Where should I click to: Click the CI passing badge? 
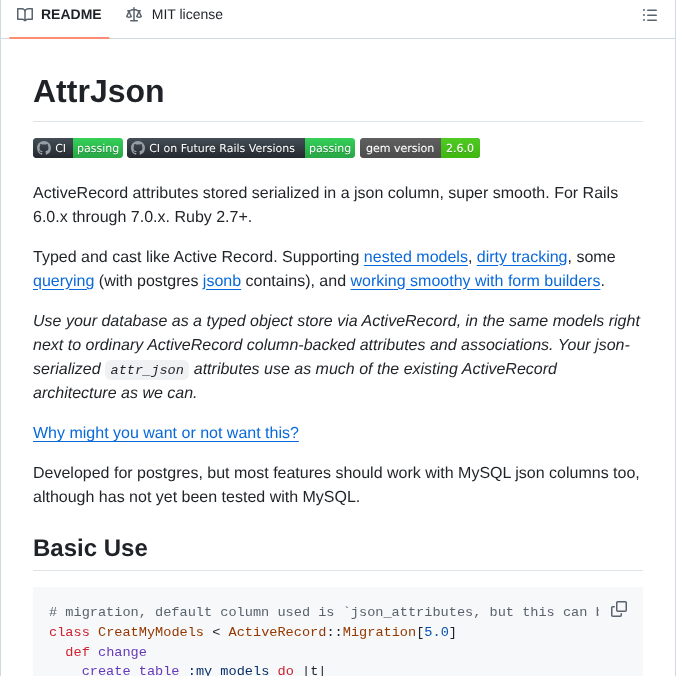tap(78, 148)
